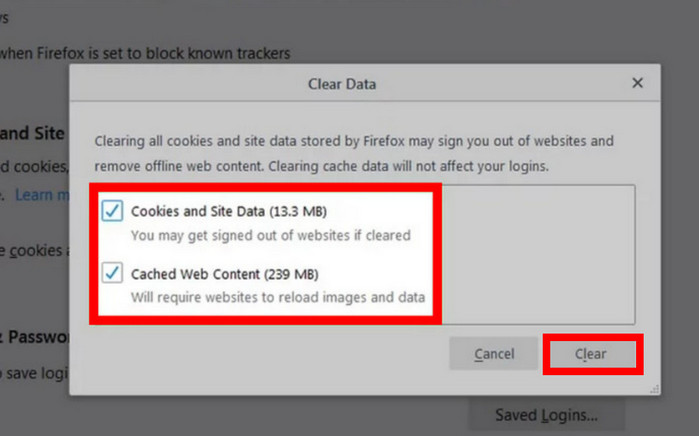Click the 'Password' section heading in background
This screenshot has width=699, height=436.
pos(33,337)
